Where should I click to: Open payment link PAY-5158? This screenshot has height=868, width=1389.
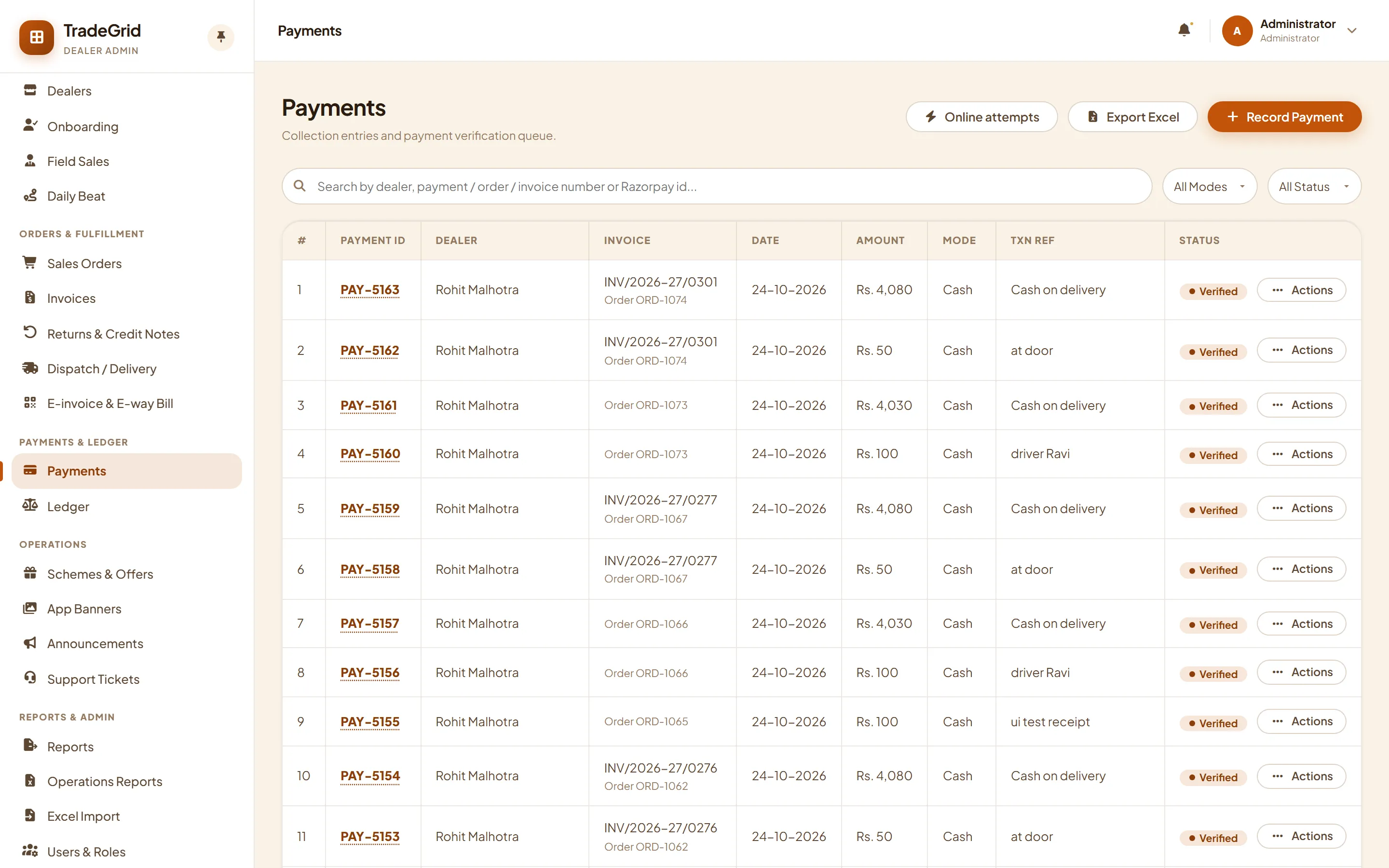(x=369, y=570)
